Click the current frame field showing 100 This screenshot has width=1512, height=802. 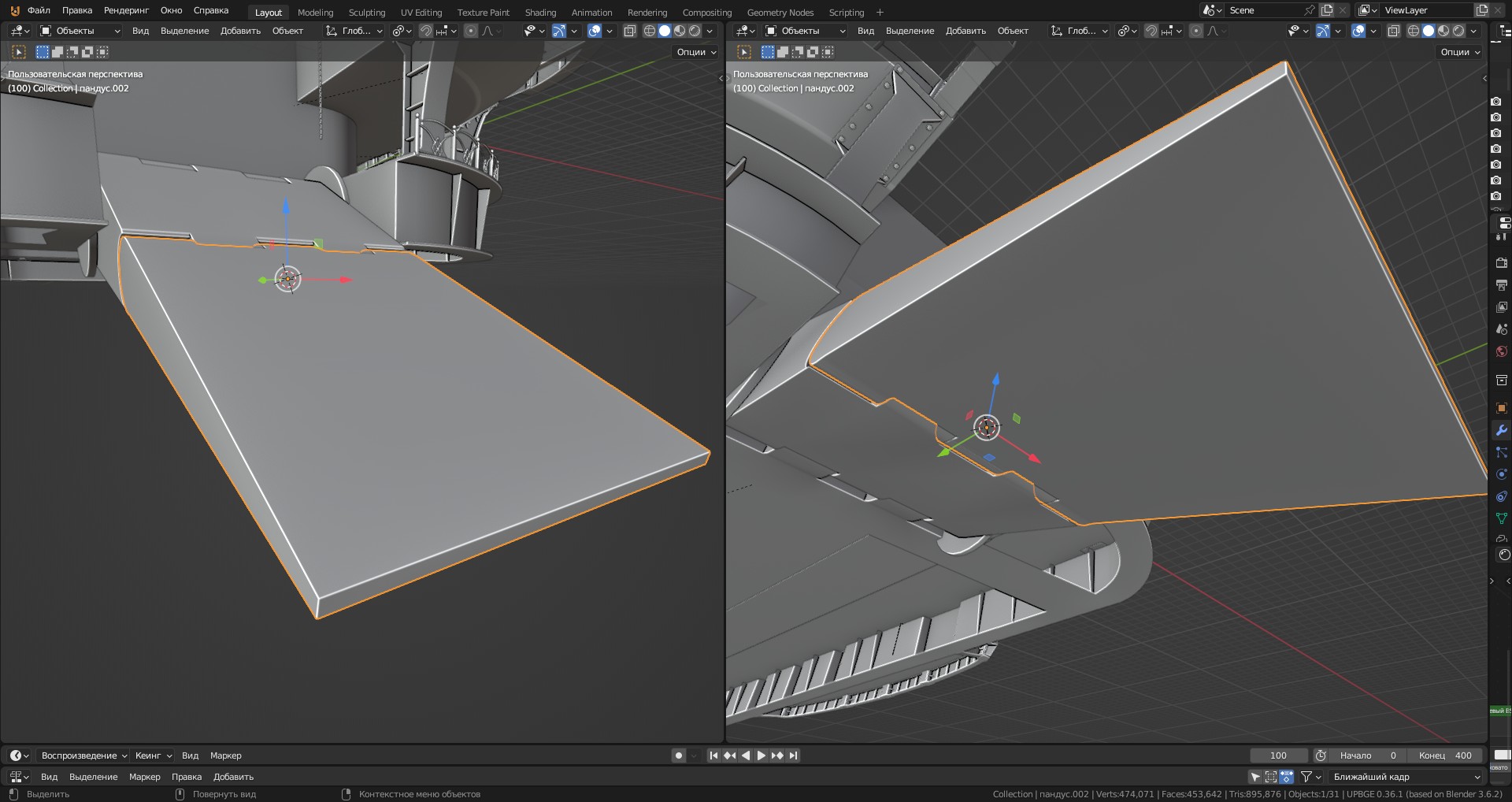pos(1279,756)
